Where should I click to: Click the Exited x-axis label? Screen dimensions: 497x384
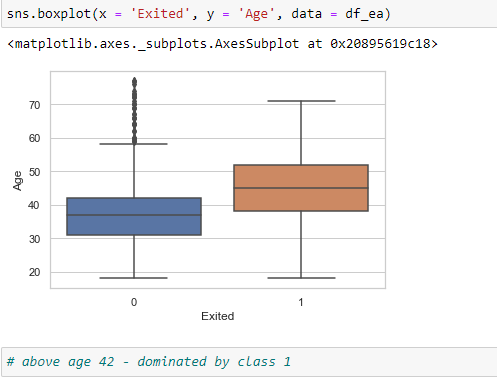[218, 316]
